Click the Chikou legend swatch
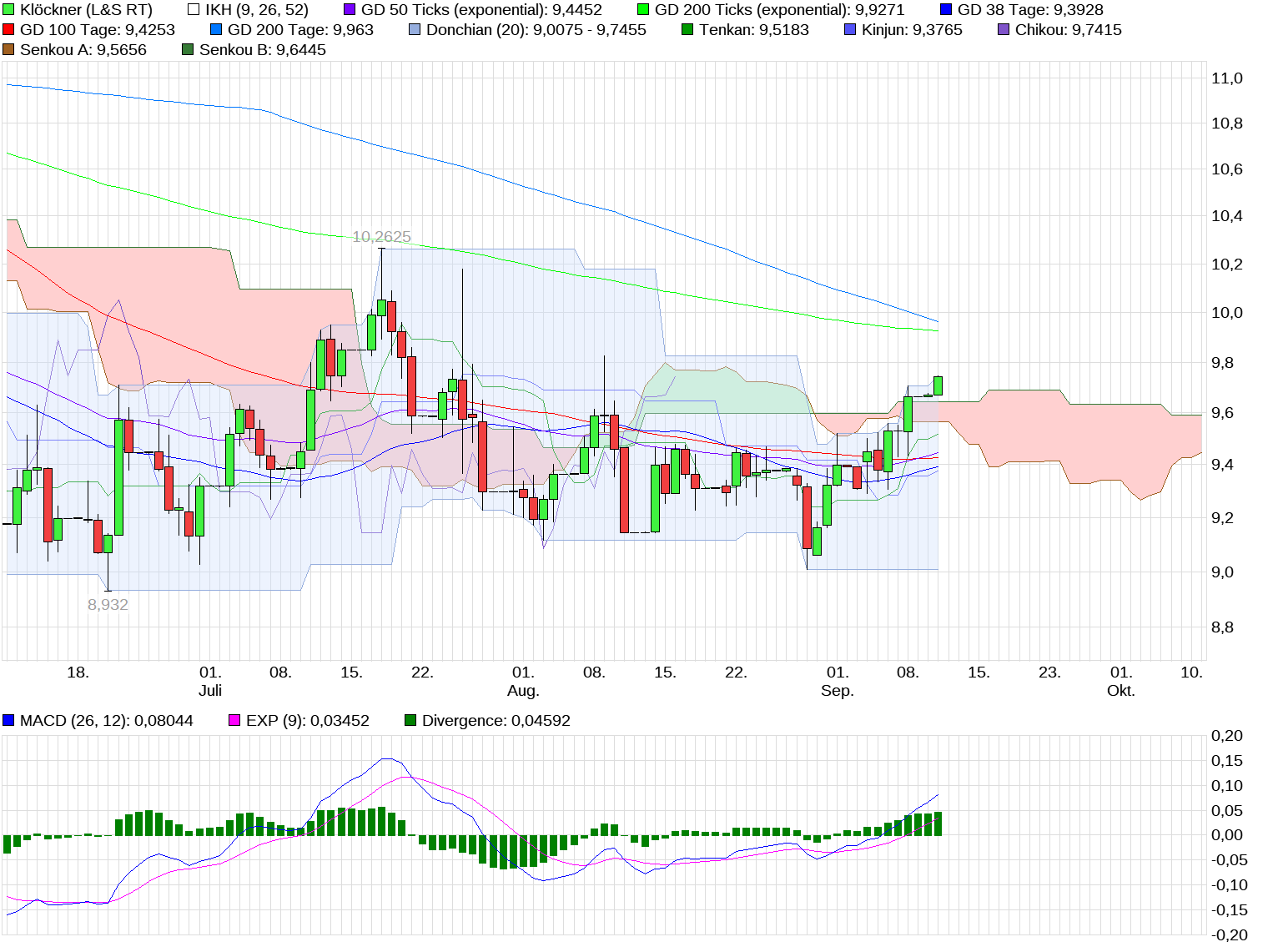1268x952 pixels. (x=1004, y=30)
